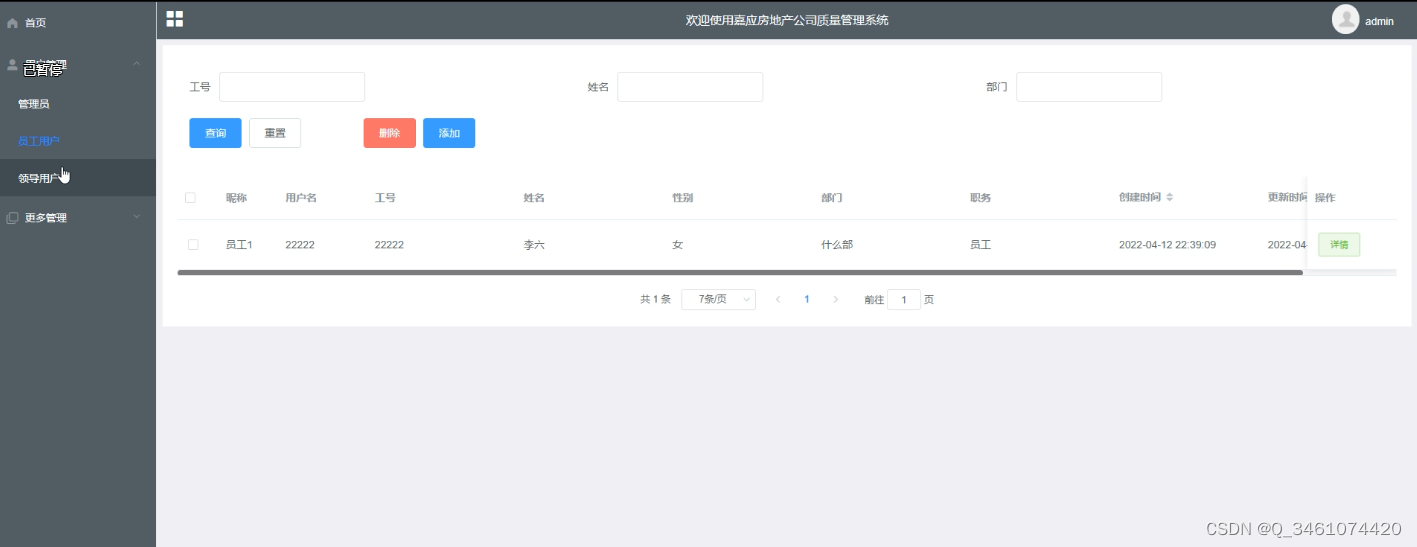Click the 部门 column header
Screen dimensions: 1417x547
(832, 197)
